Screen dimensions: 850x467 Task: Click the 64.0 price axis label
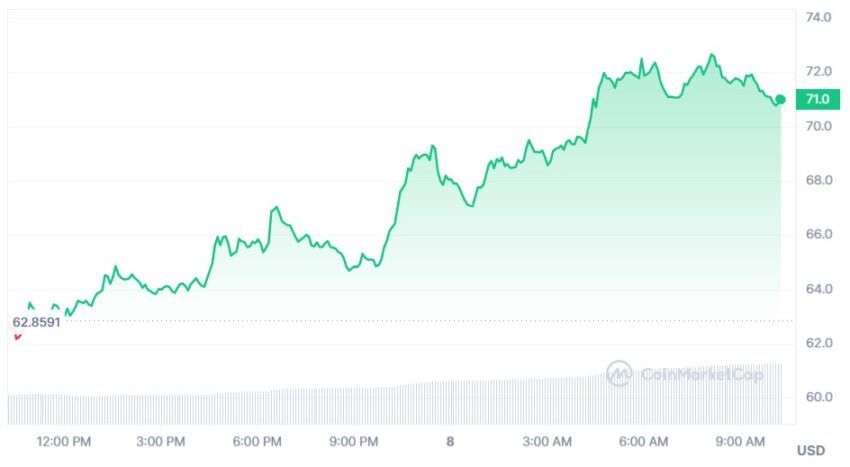coord(819,289)
